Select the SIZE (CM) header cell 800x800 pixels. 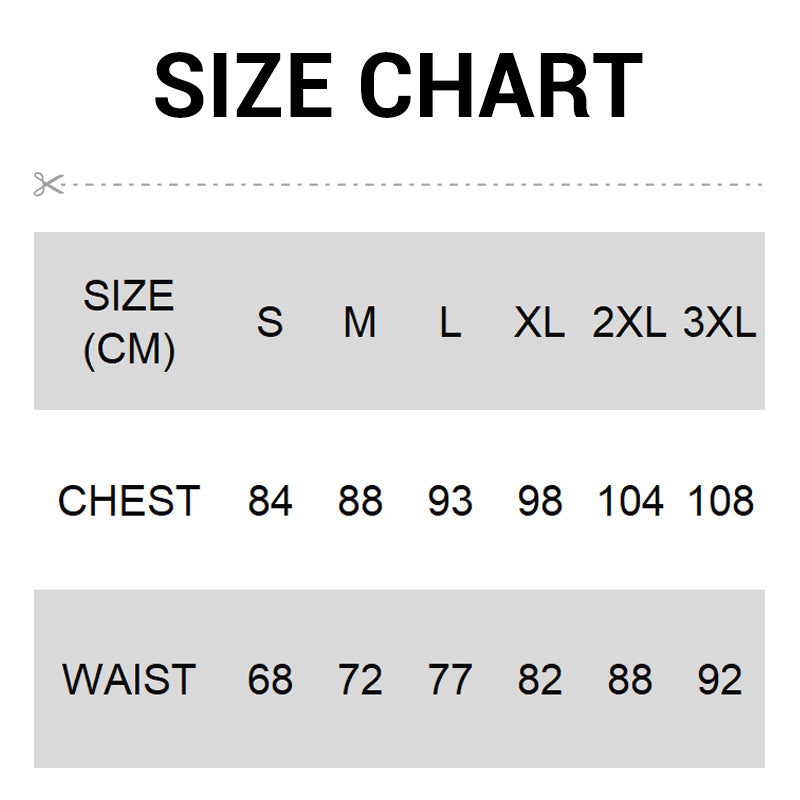tap(129, 322)
